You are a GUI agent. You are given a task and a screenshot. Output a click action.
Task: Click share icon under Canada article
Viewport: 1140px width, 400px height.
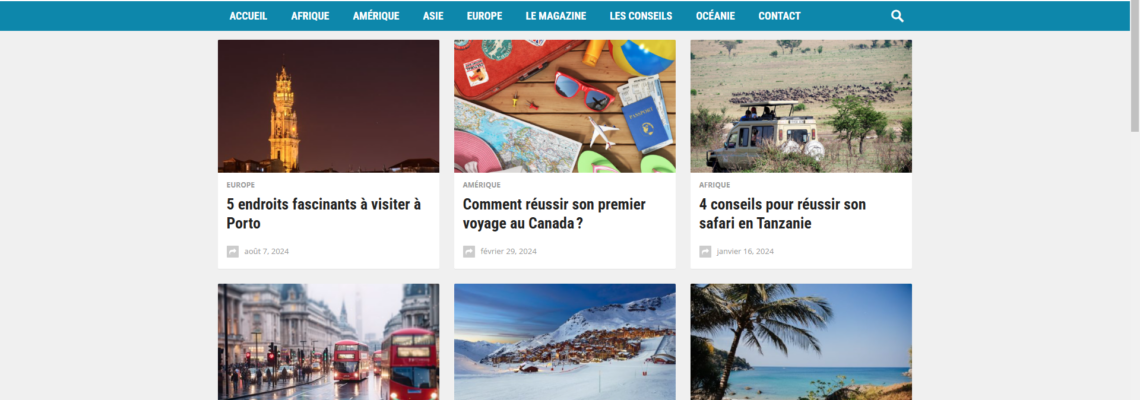coord(469,252)
